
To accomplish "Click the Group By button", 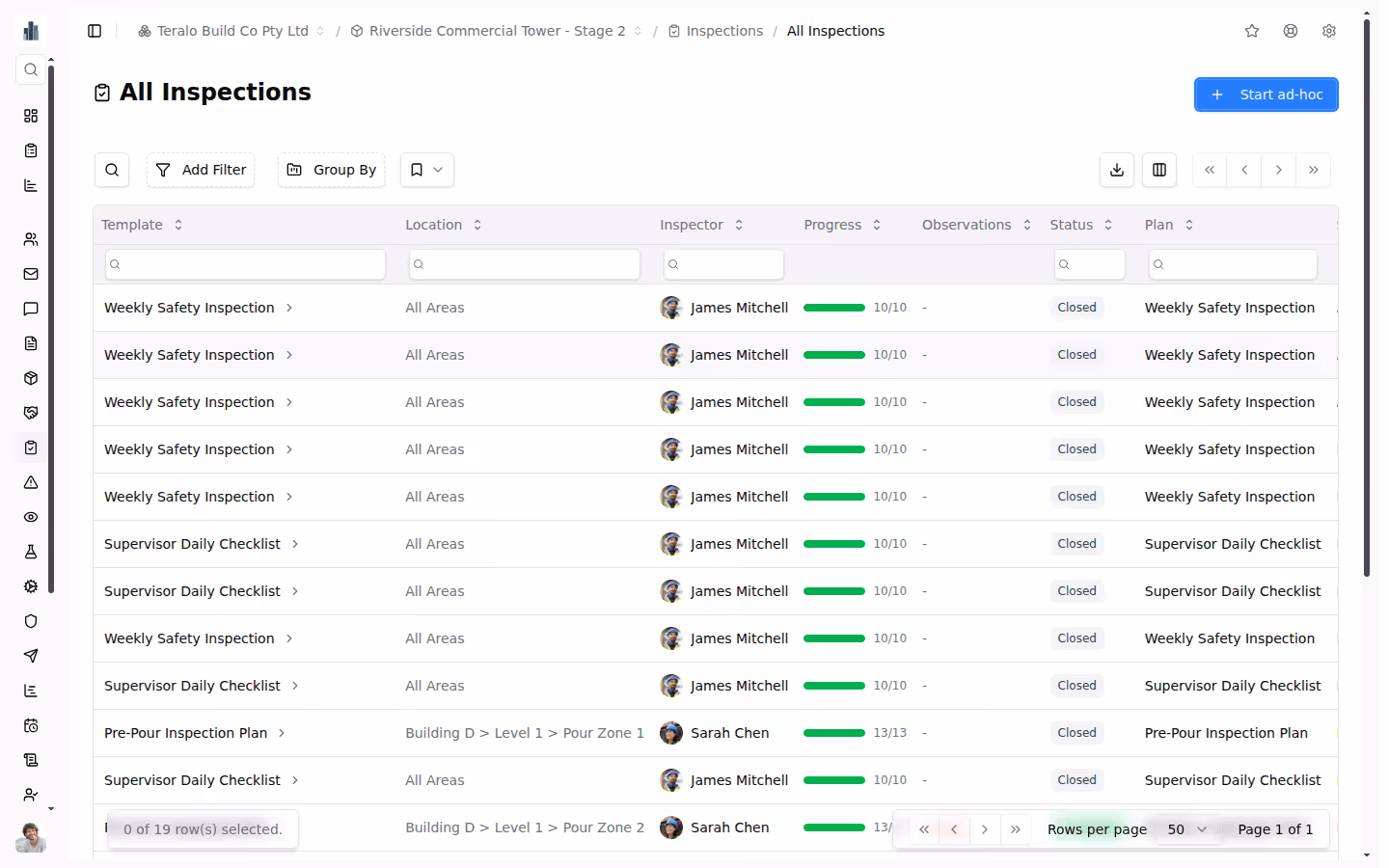I will [x=332, y=170].
